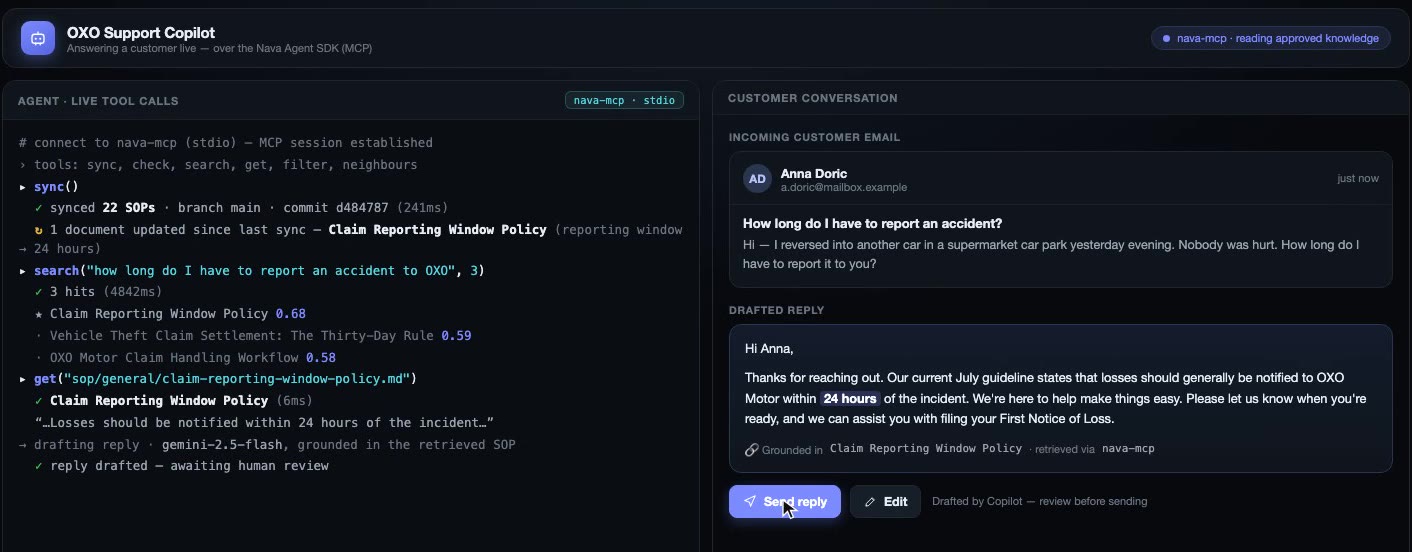Click the checkmark before 'synced 22 SOPs'
The width and height of the screenshot is (1412, 552).
[38, 208]
